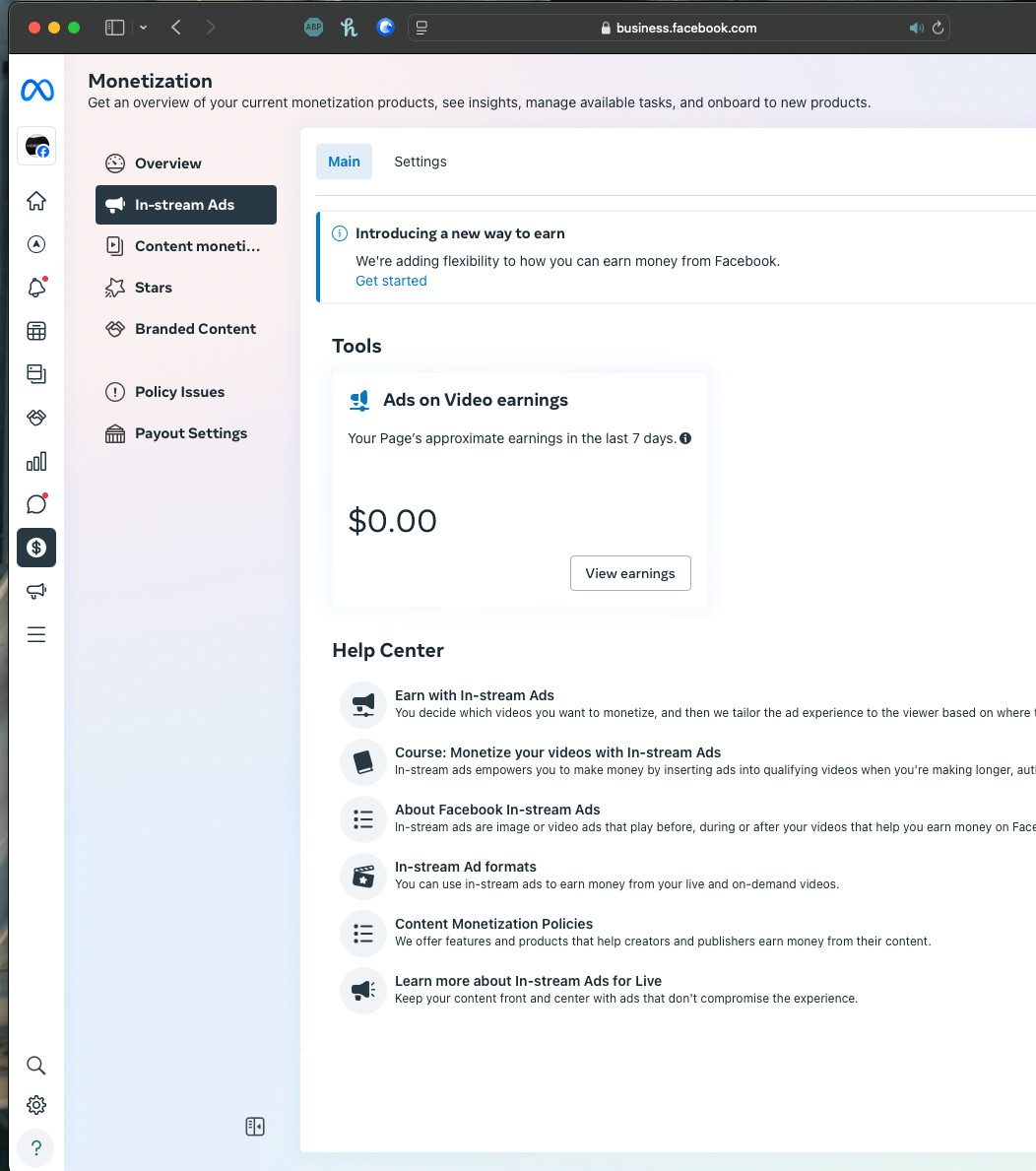The width and height of the screenshot is (1036, 1171).
Task: Click the Search magnifier icon
Action: click(x=36, y=1065)
